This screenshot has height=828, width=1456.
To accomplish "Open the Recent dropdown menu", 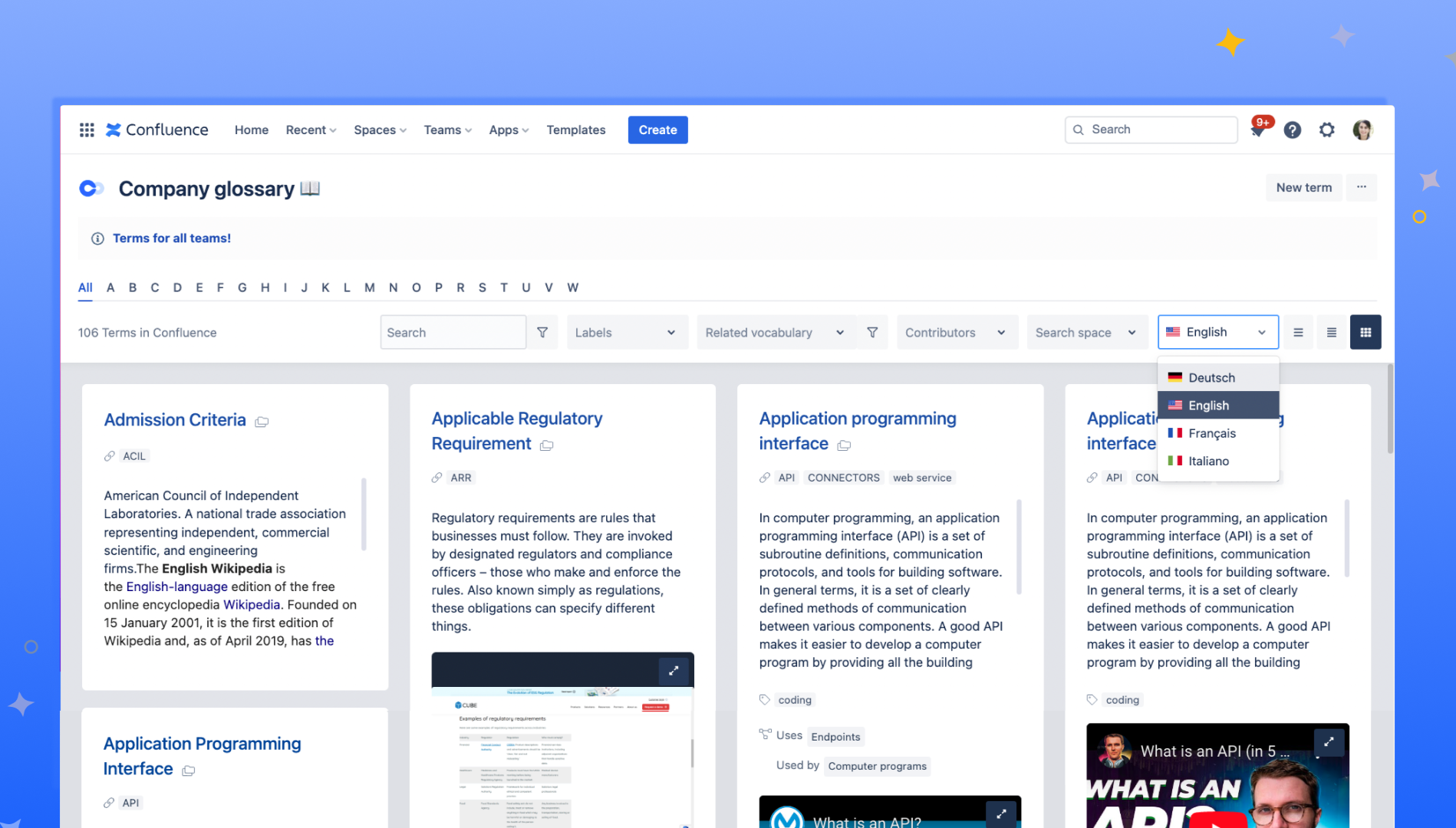I will (x=311, y=130).
